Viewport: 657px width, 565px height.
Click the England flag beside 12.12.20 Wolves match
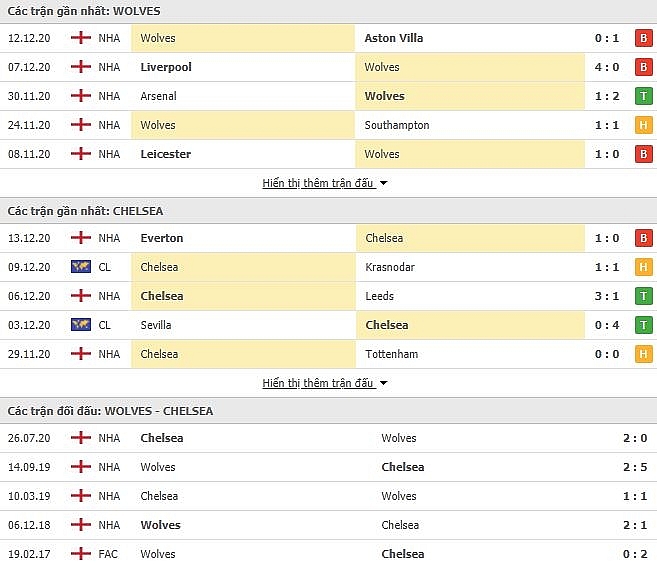point(81,38)
